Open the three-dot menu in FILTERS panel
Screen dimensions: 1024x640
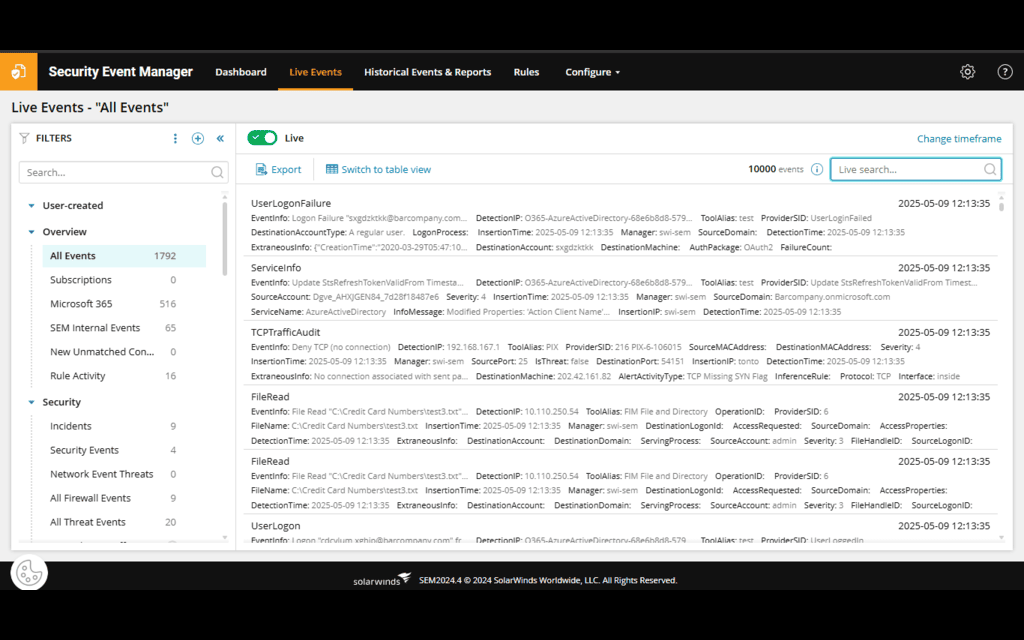175,138
